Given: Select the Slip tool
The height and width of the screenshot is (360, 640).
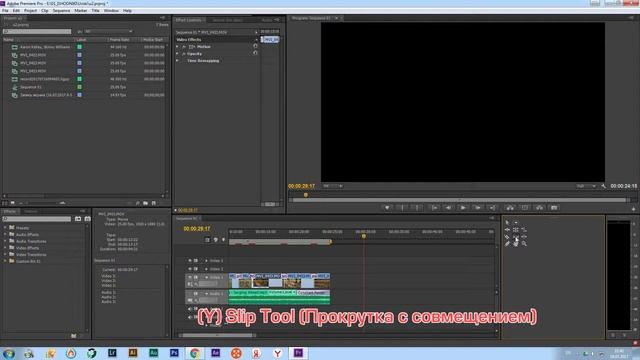Looking at the screenshot, I should coord(516,237).
